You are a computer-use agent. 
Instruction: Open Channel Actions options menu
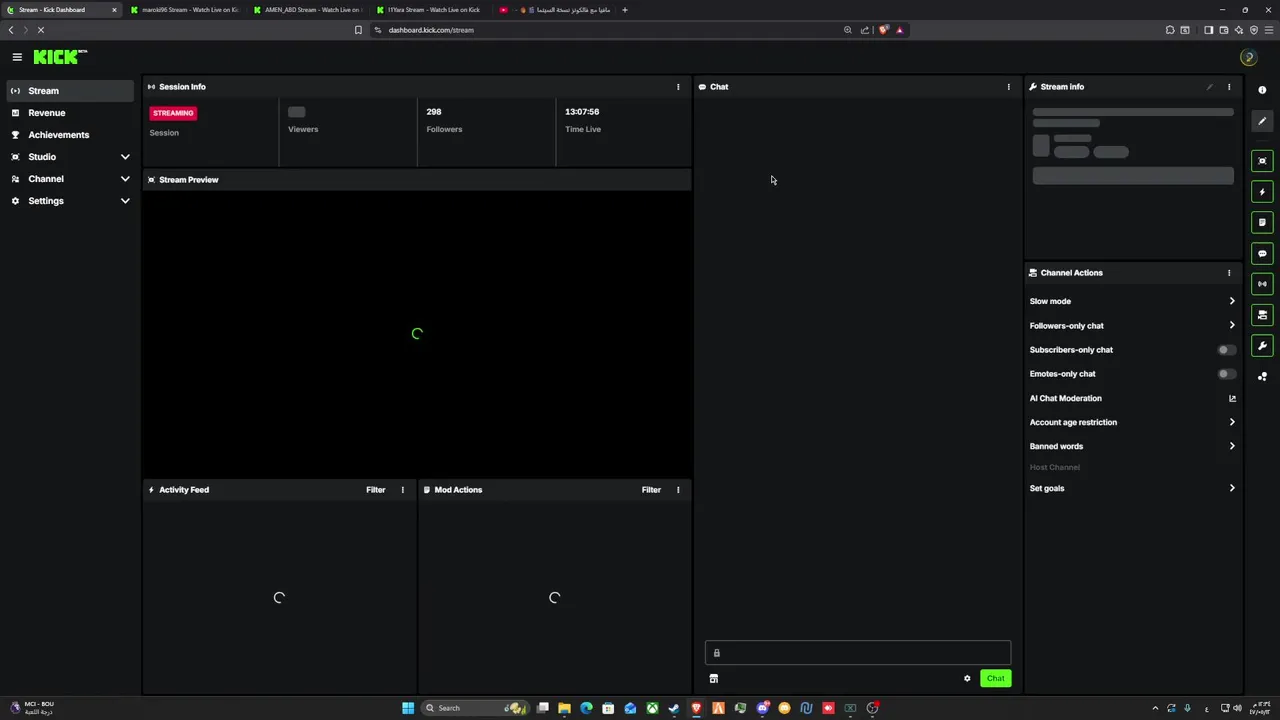[x=1229, y=273]
